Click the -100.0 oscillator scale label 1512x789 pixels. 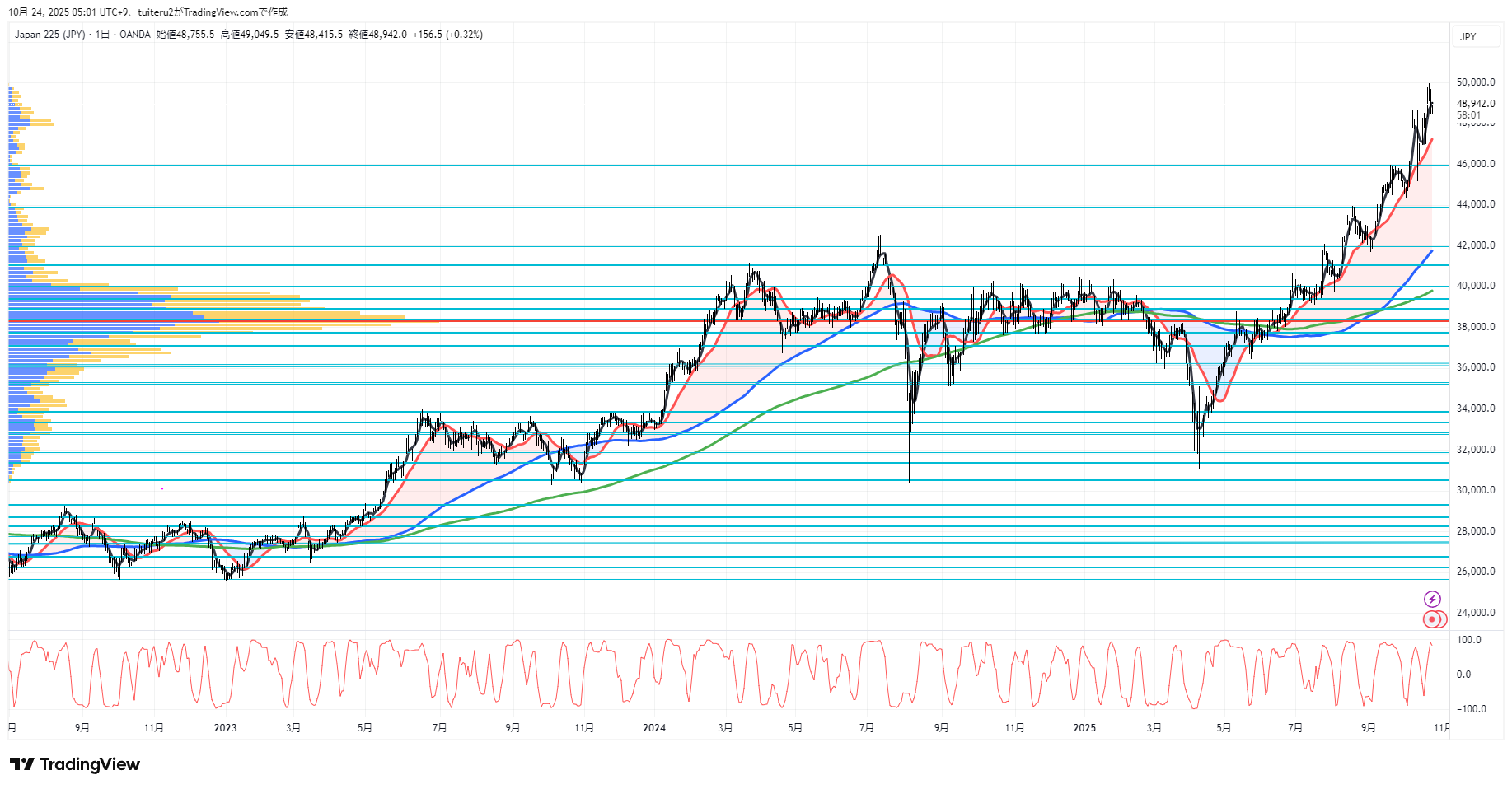click(1471, 709)
